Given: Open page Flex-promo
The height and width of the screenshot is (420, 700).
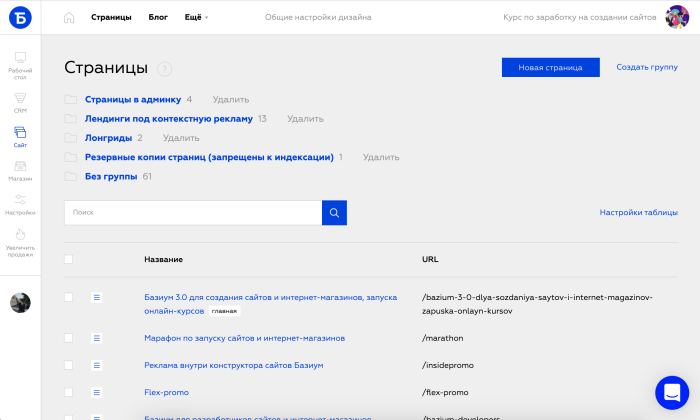Looking at the screenshot, I should (167, 392).
